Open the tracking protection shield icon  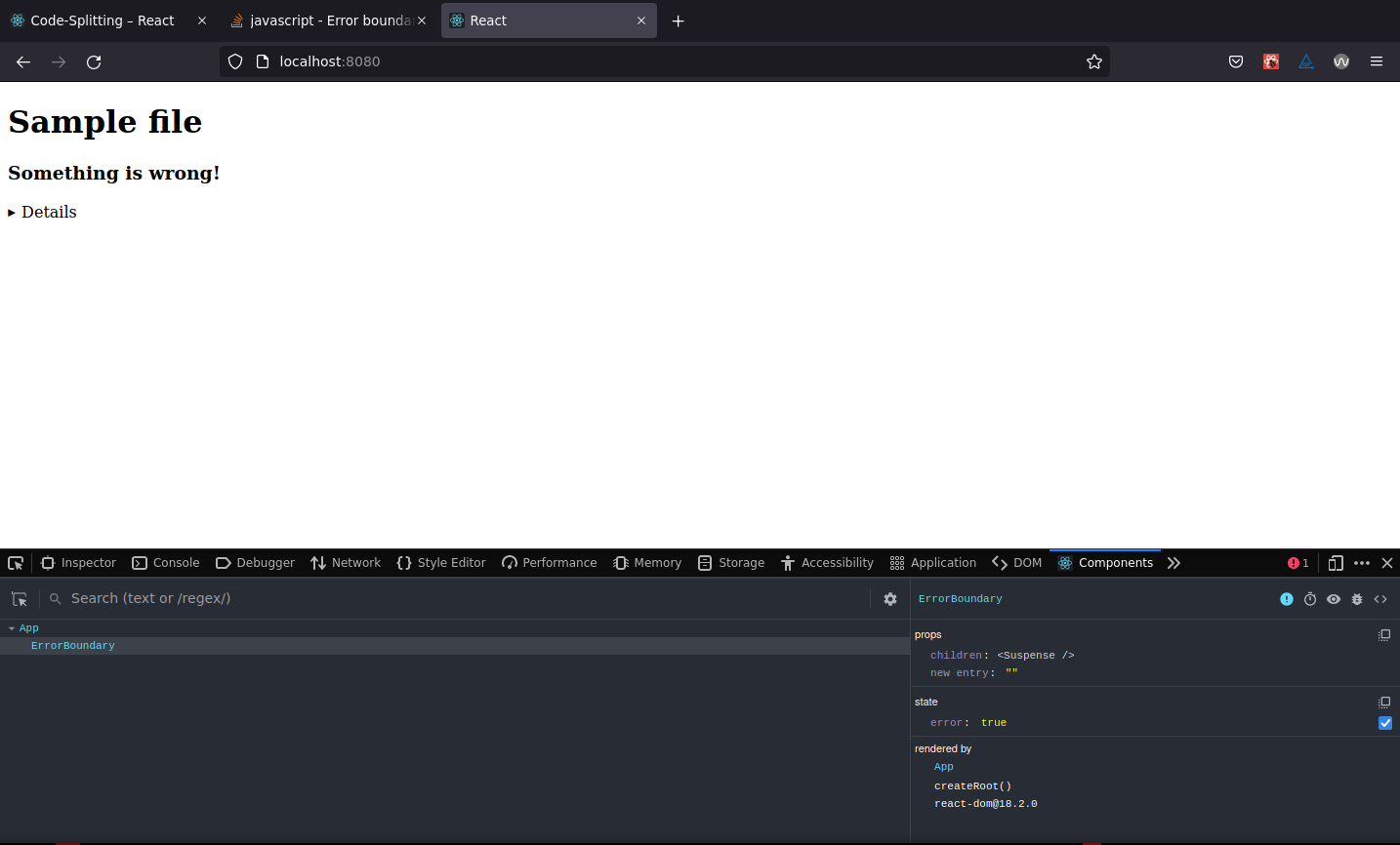click(x=235, y=61)
